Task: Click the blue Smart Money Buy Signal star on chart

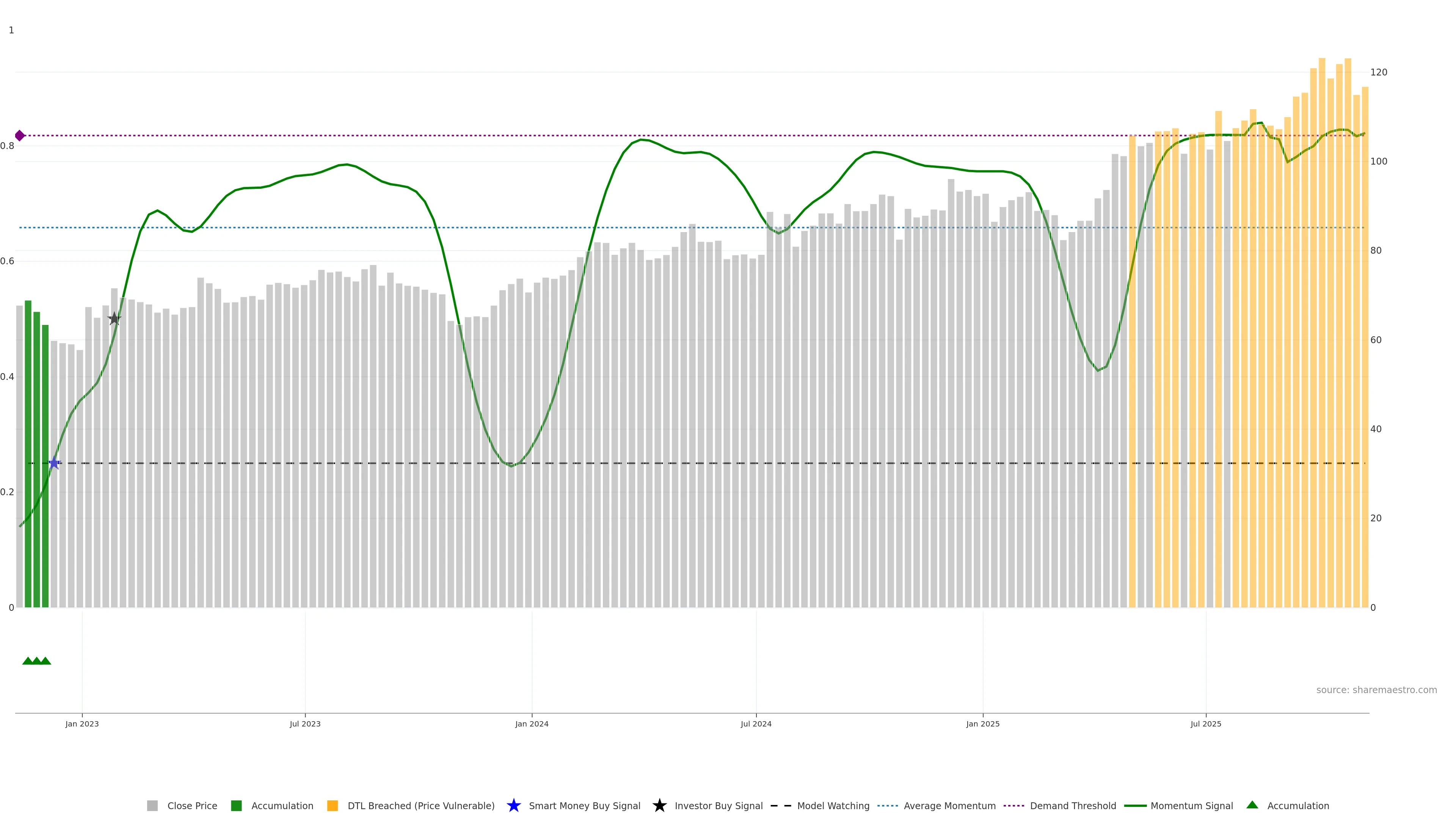Action: click(x=54, y=463)
